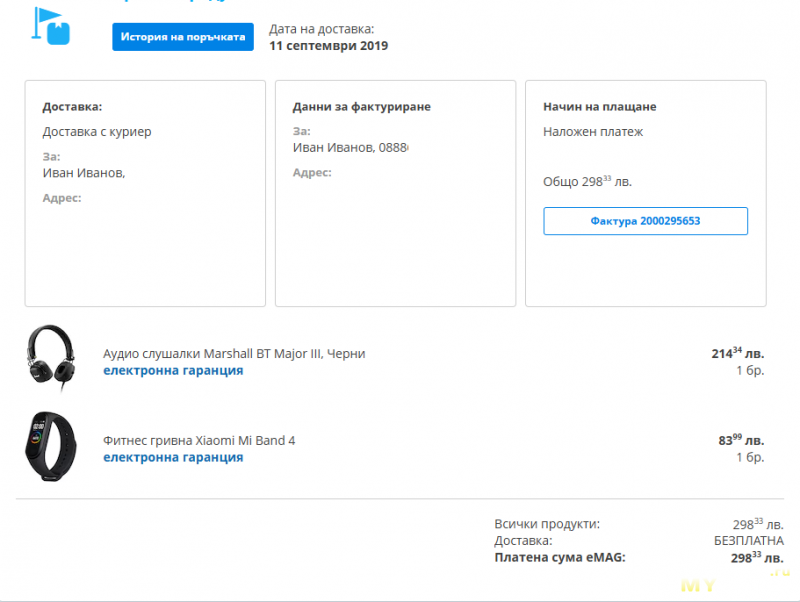Image resolution: width=800 pixels, height=602 pixels.
Task: Open История на поръчката order history
Action: coord(183,37)
